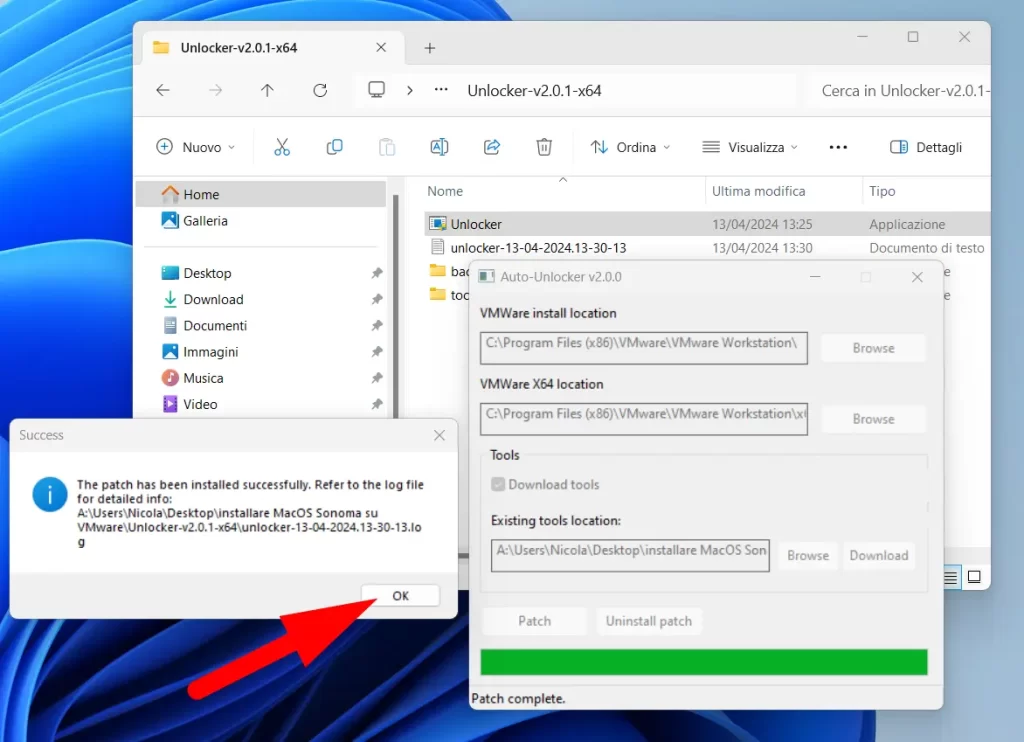Click the Download button for tools
Viewport: 1024px width, 742px height.
click(x=878, y=556)
